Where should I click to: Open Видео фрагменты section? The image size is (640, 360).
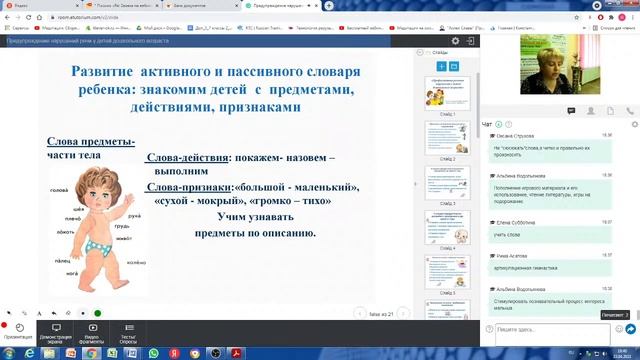(92, 334)
